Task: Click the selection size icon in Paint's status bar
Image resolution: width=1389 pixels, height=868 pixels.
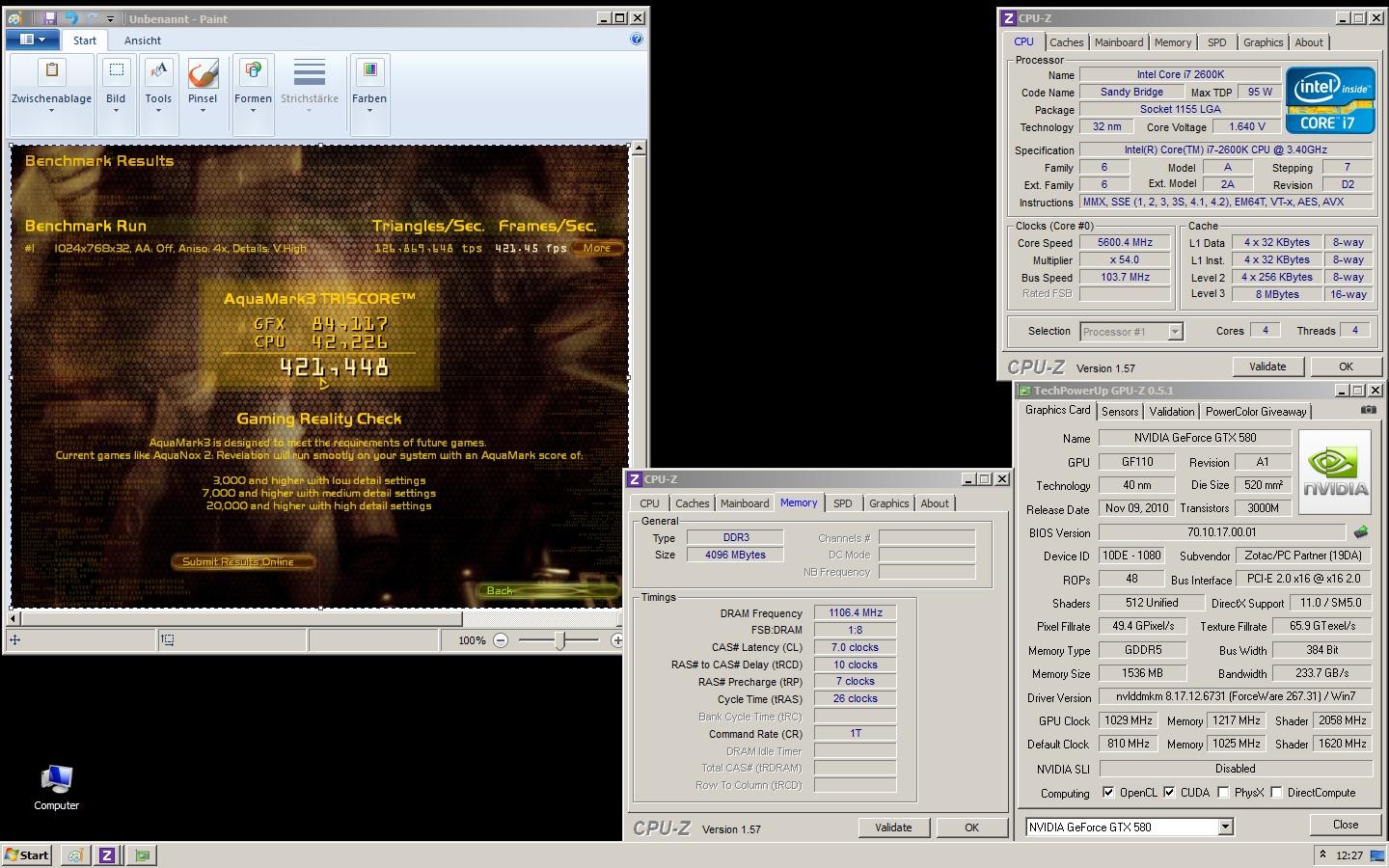Action: click(x=168, y=639)
